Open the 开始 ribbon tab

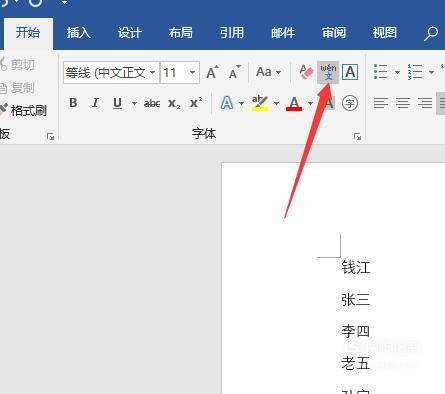[x=28, y=33]
